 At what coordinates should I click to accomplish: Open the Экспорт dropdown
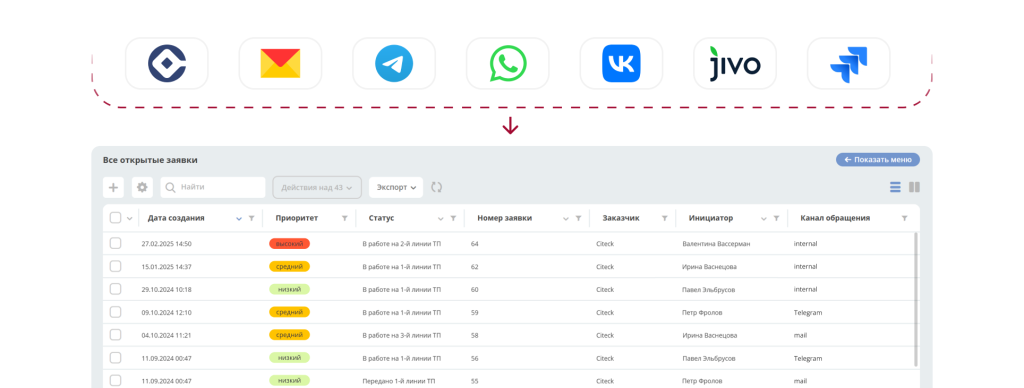pos(396,187)
